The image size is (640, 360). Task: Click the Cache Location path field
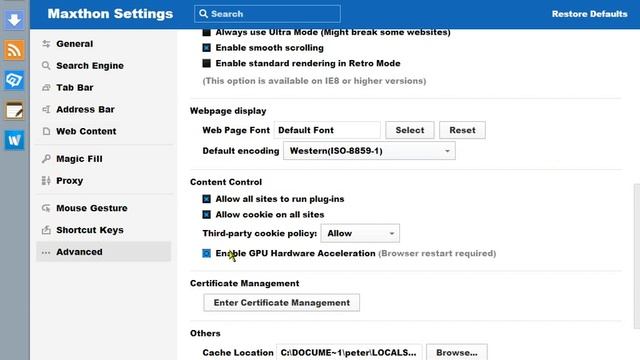[x=349, y=352]
